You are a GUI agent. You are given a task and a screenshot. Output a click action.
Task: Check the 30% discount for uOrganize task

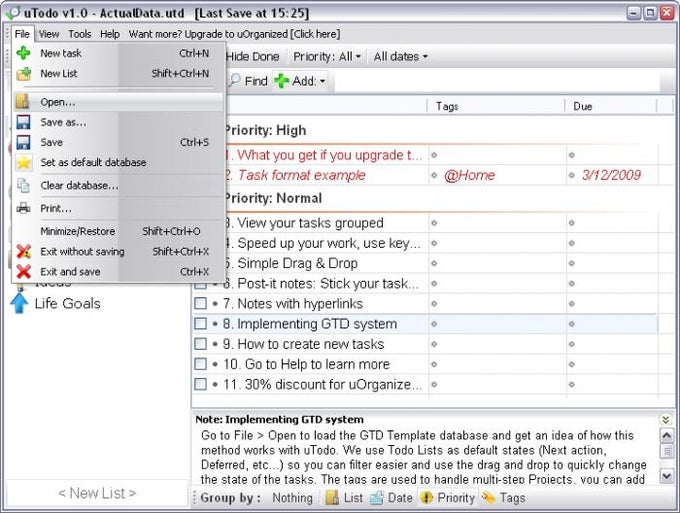pos(200,384)
